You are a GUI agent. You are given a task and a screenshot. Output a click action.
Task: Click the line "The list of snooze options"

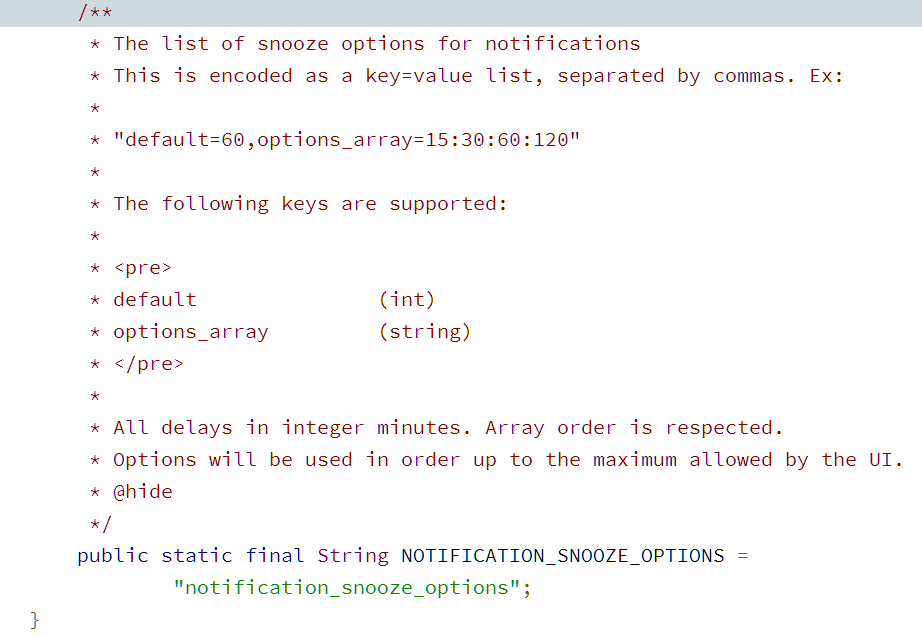[376, 44]
